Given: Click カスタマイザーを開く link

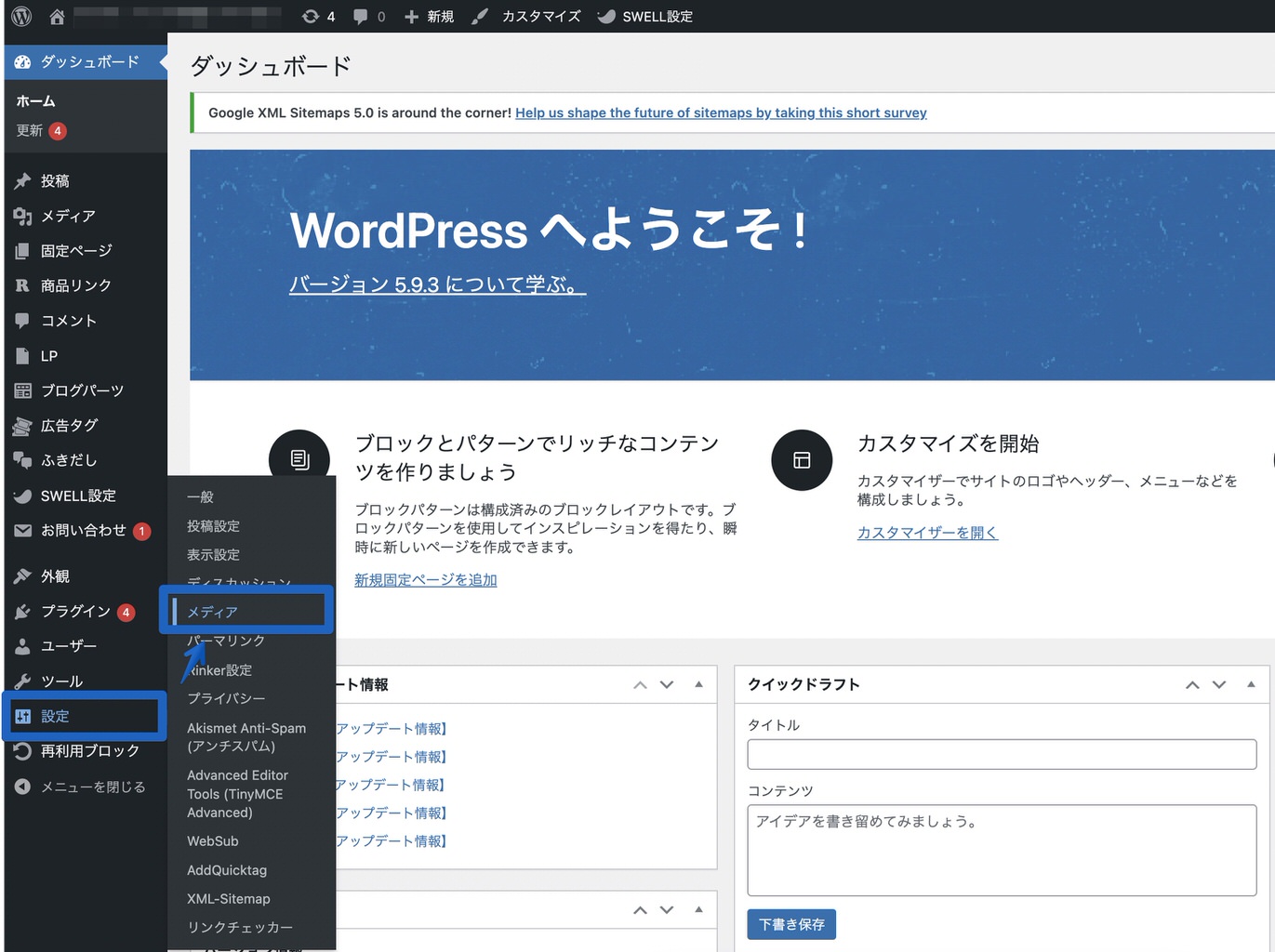Looking at the screenshot, I should click(927, 533).
